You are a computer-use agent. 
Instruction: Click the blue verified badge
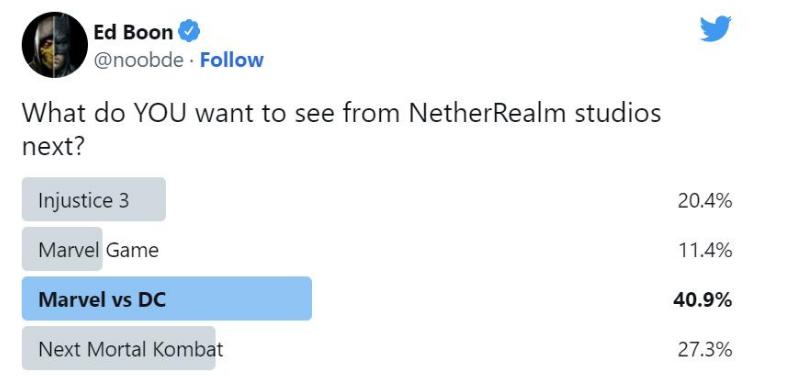[x=190, y=32]
